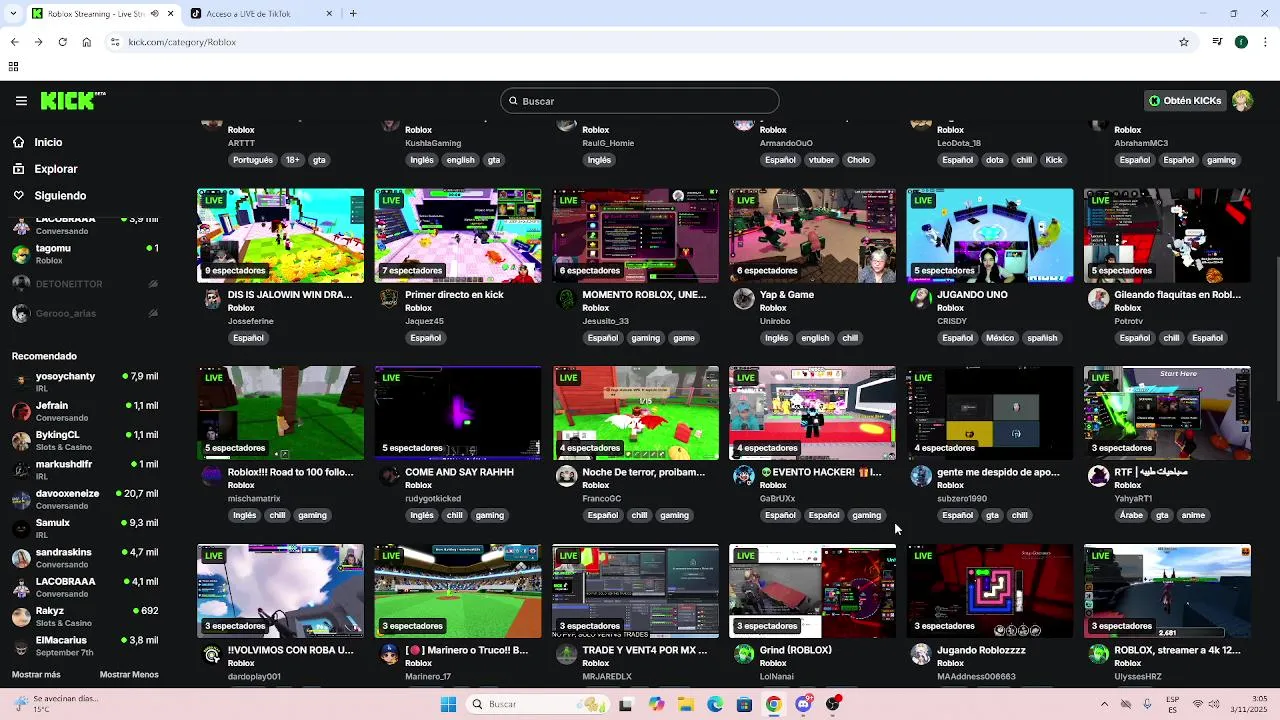Open the Siguiendo heart icon
This screenshot has width=1280, height=720.
point(18,196)
